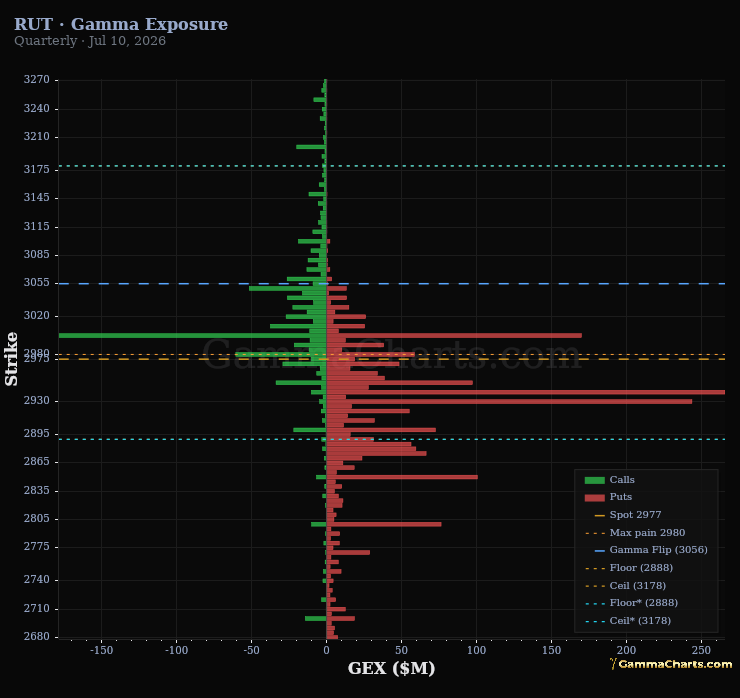The height and width of the screenshot is (698, 740).
Task: Toggle the Spot 2977 legend entry
Action: coord(628,515)
